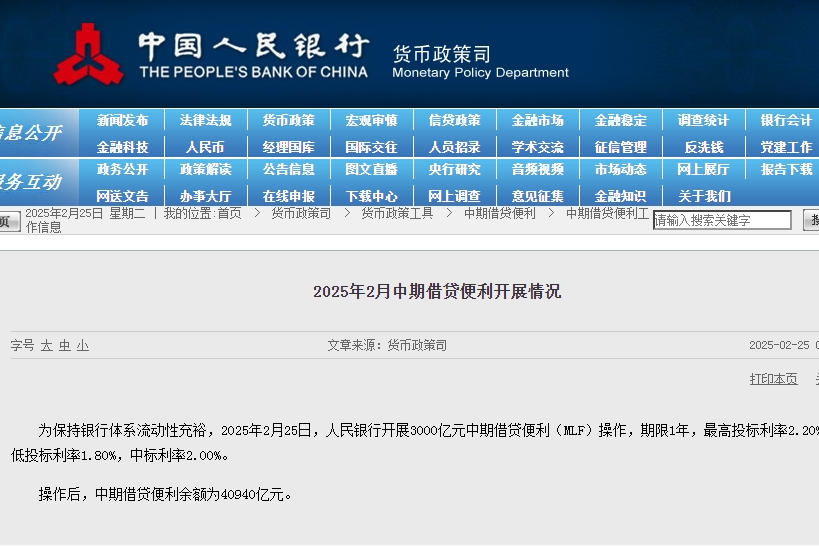Open the 调查统计 menu item
The image size is (819, 546).
[704, 121]
